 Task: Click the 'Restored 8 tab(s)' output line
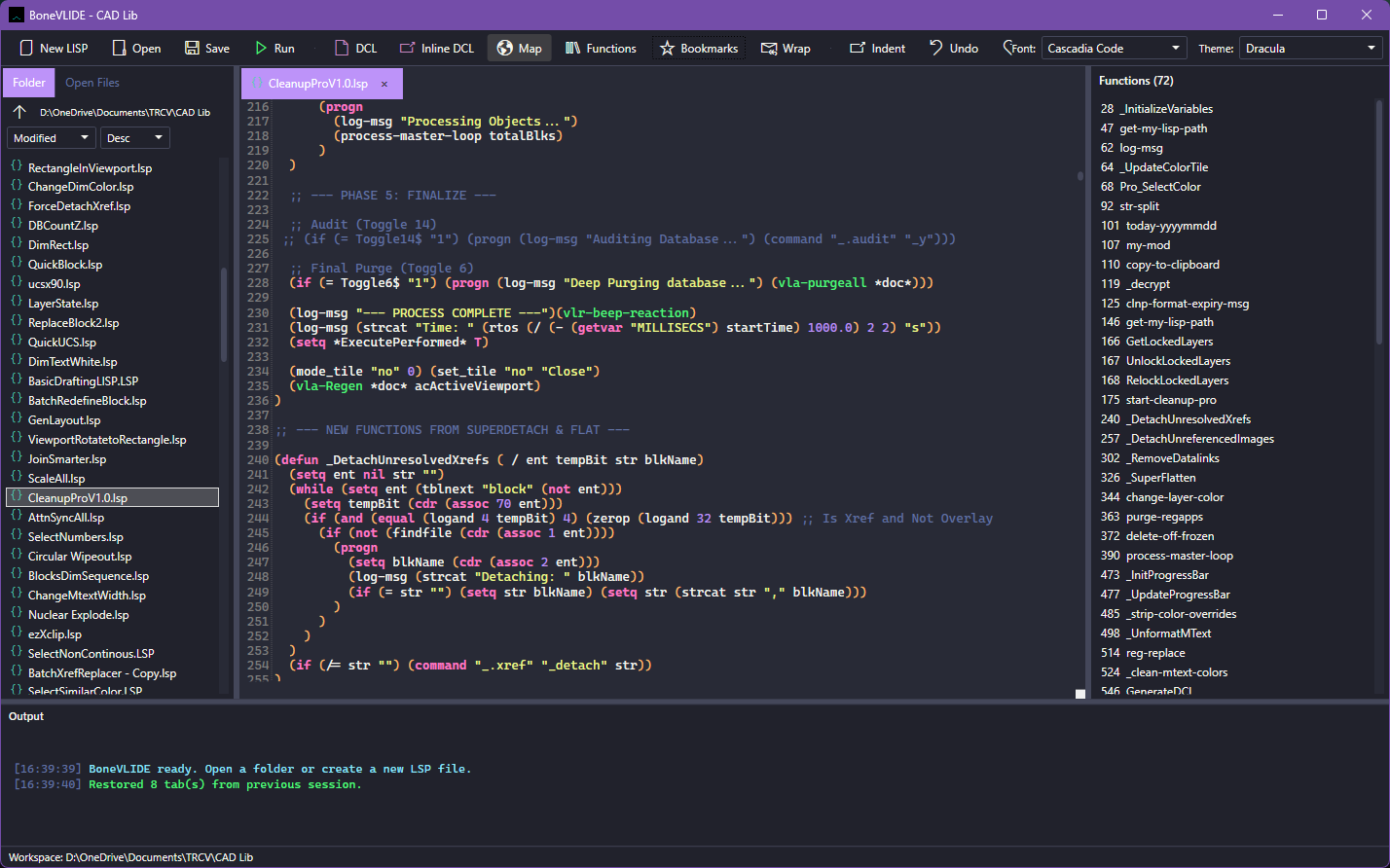pyautogui.click(x=225, y=784)
